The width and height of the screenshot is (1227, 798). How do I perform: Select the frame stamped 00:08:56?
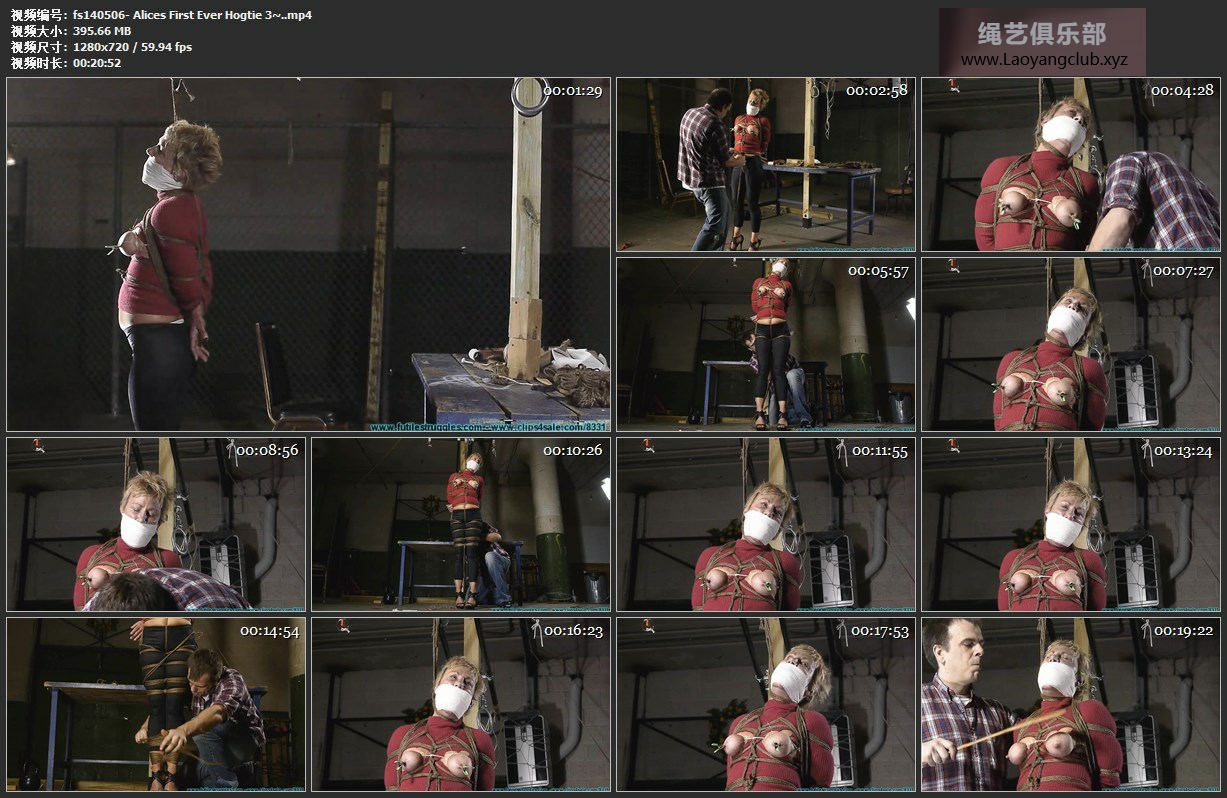click(156, 524)
